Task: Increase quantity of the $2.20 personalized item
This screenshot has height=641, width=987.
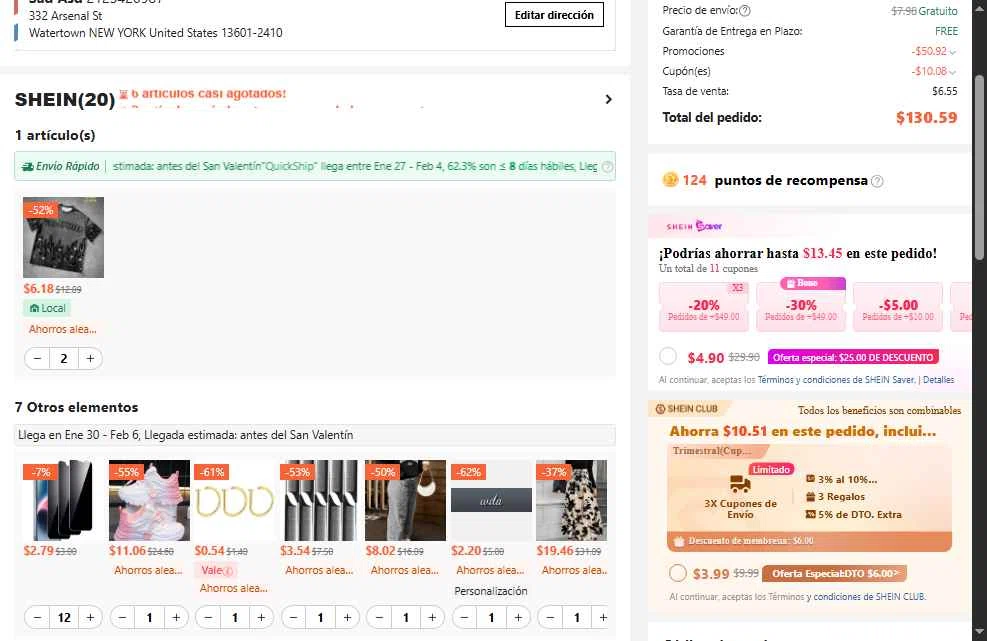Action: pos(518,618)
